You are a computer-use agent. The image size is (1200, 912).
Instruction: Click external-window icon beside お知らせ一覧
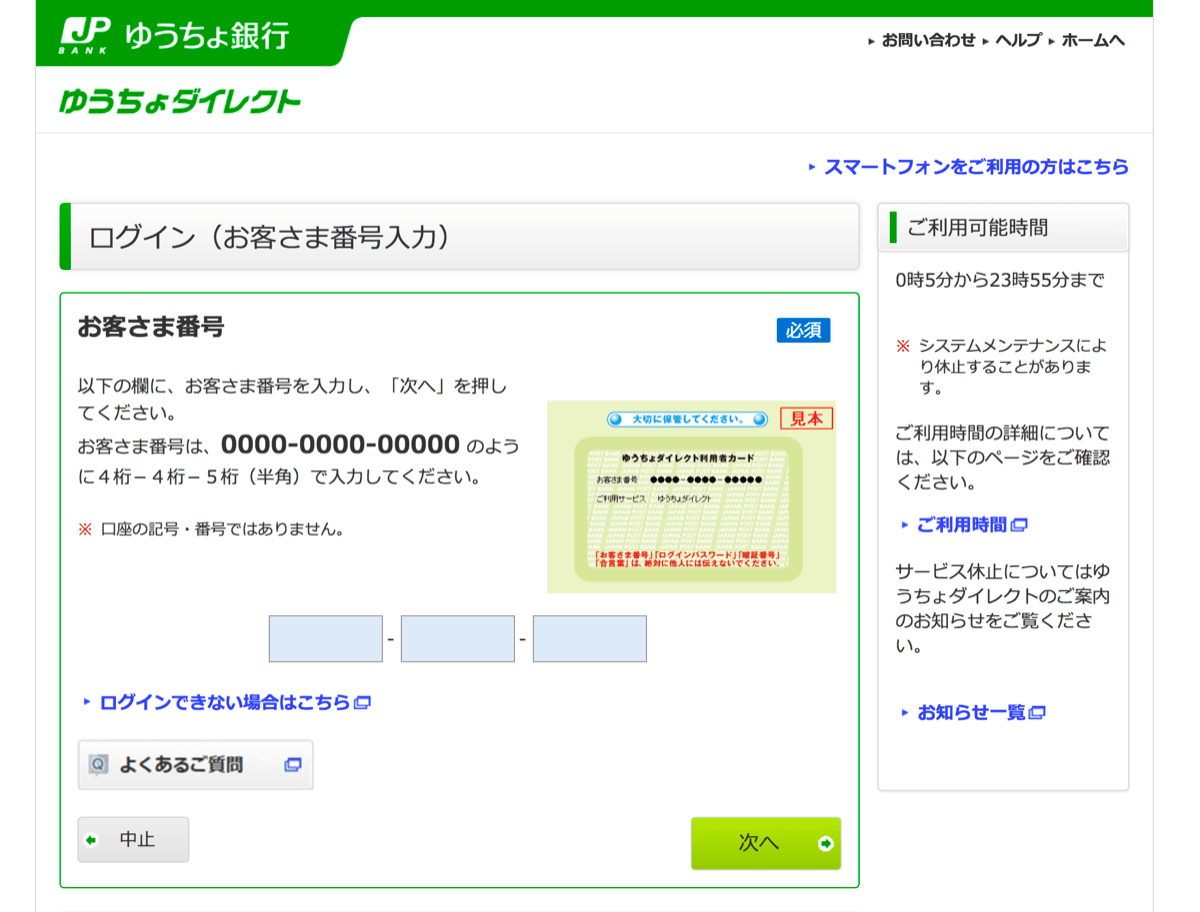pyautogui.click(x=1038, y=713)
